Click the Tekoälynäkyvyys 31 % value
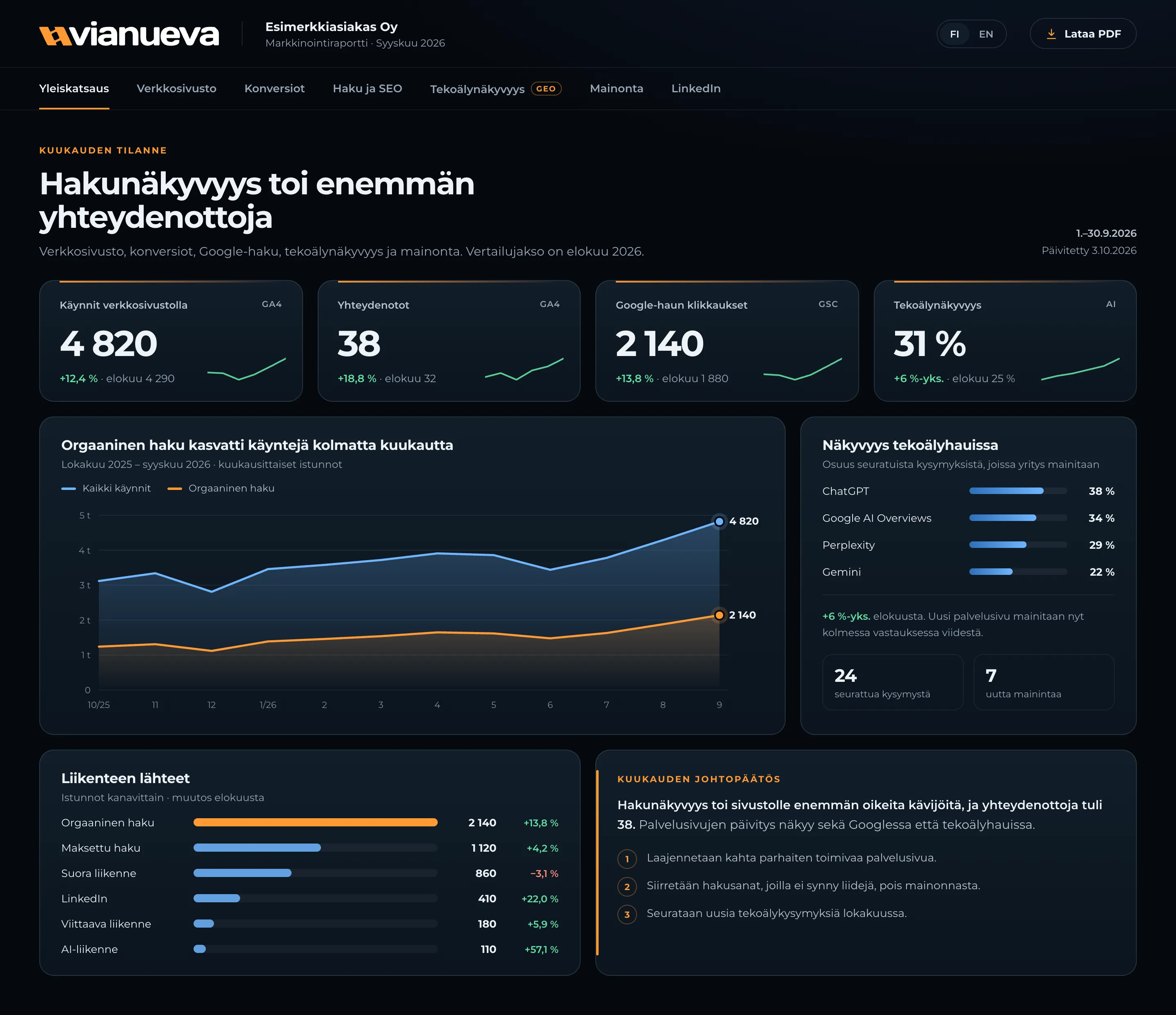This screenshot has width=1176, height=1015. 930,344
